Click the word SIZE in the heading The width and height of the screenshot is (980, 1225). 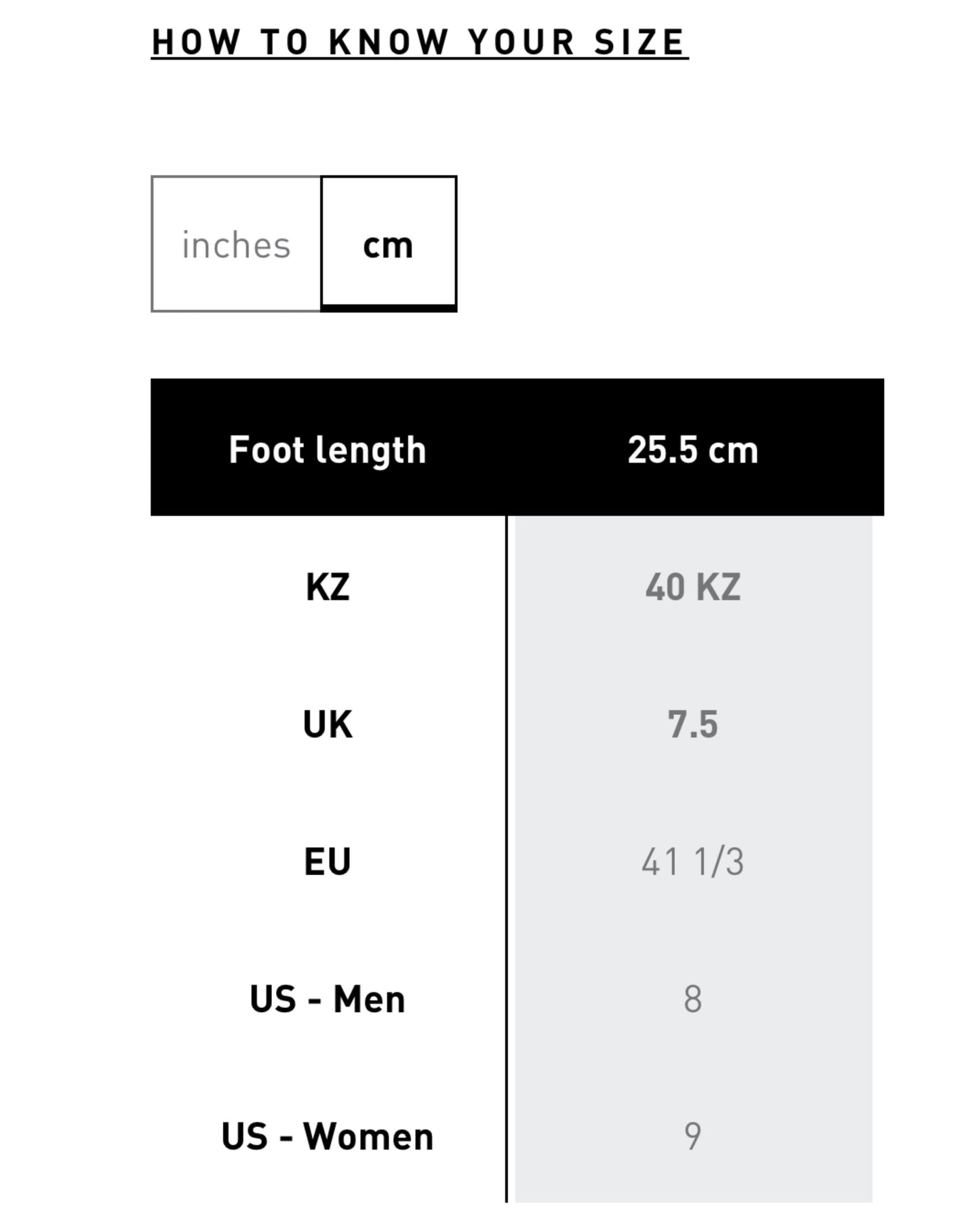click(x=639, y=42)
